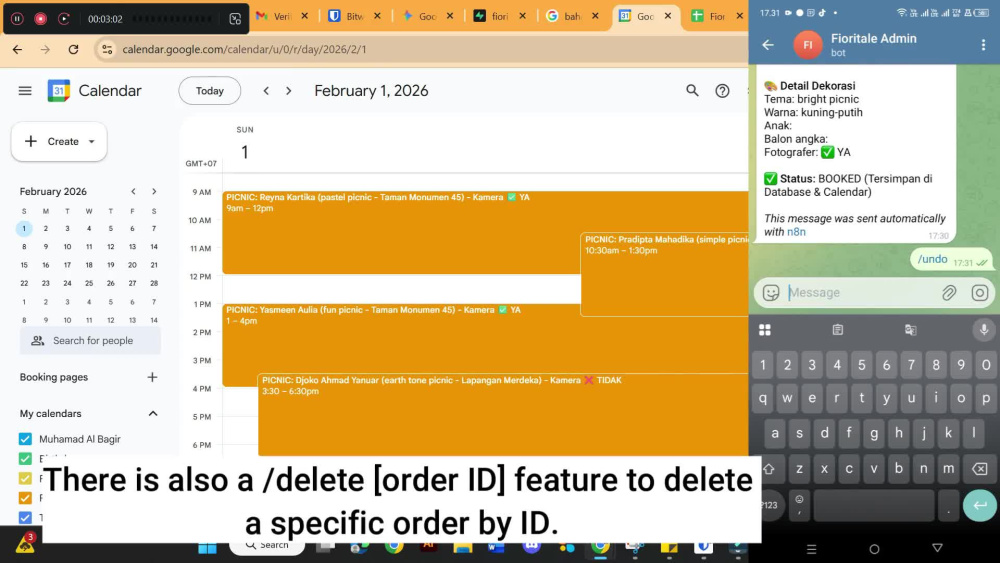
Task: Open Telegram emoji sticker panel
Action: pyautogui.click(x=771, y=293)
